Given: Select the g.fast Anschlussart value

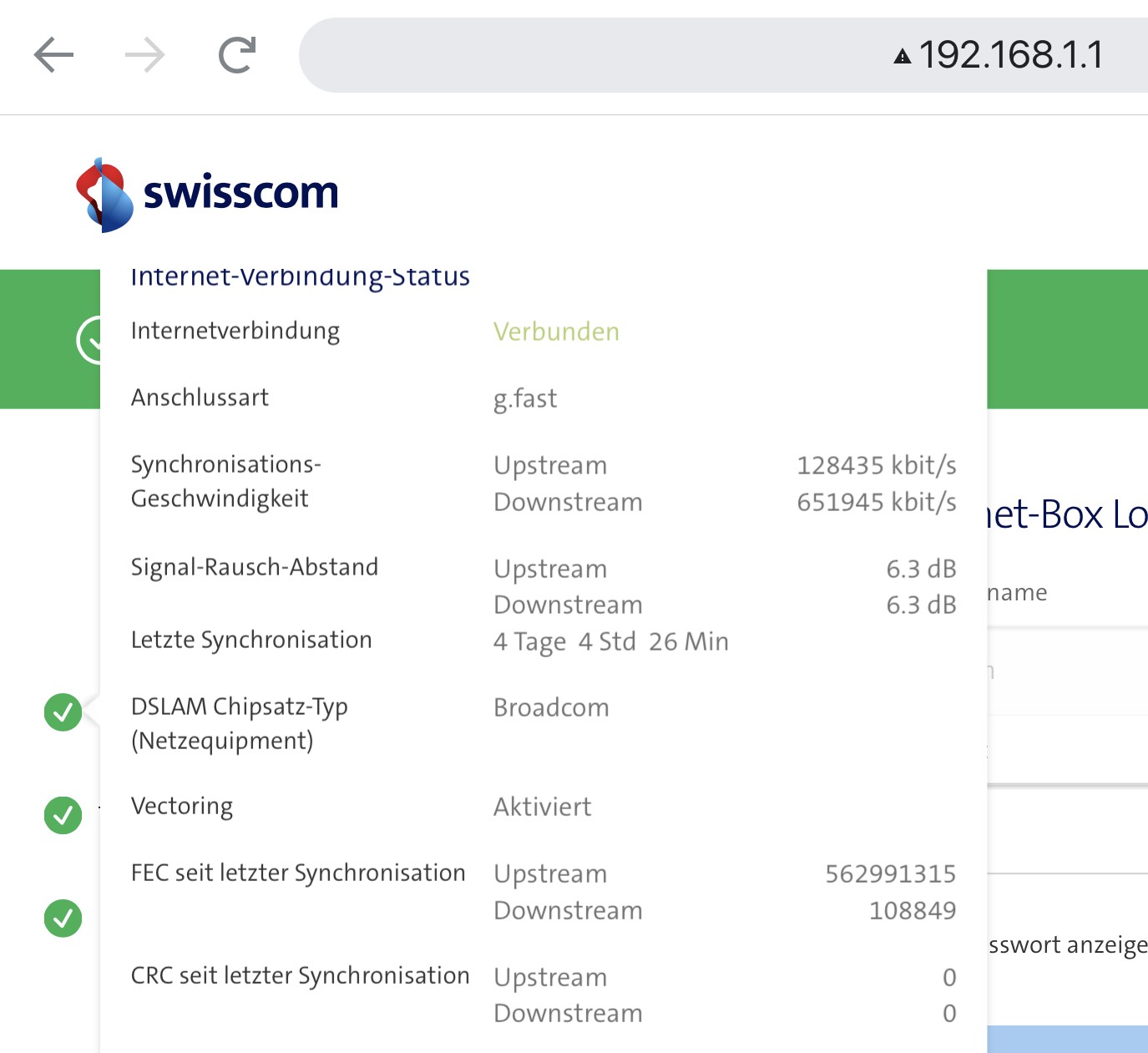Looking at the screenshot, I should pos(525,398).
